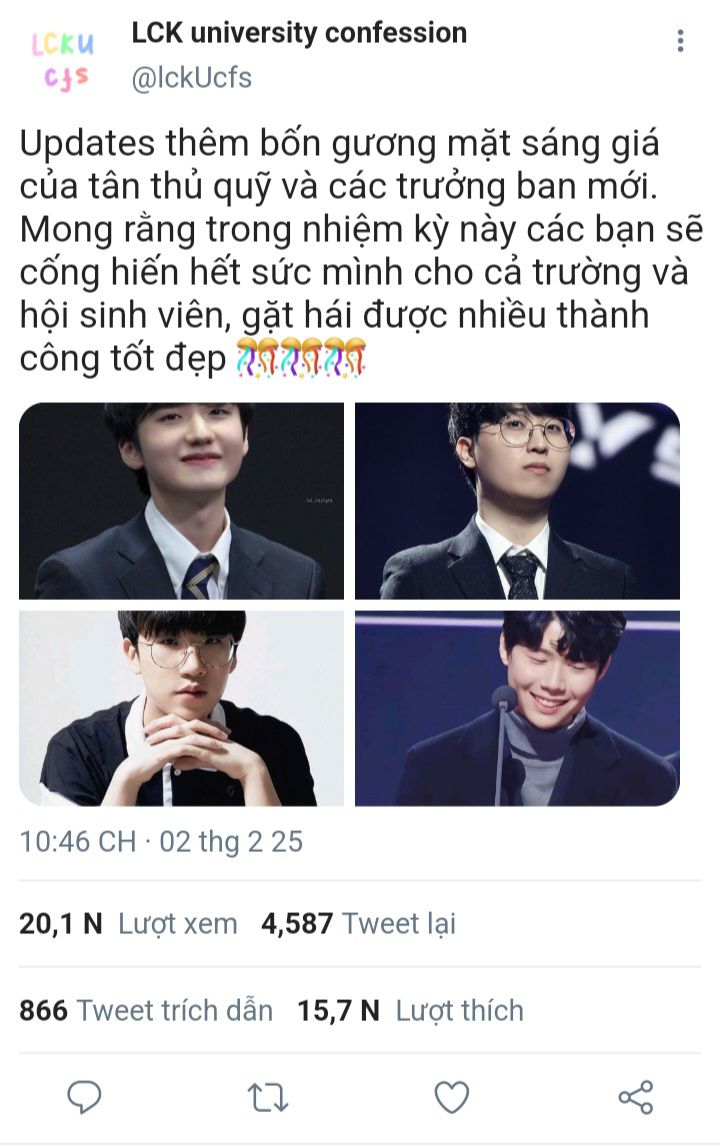View the 15,7 N Lượt thích list
The width and height of the screenshot is (720, 1148).
(410, 1010)
